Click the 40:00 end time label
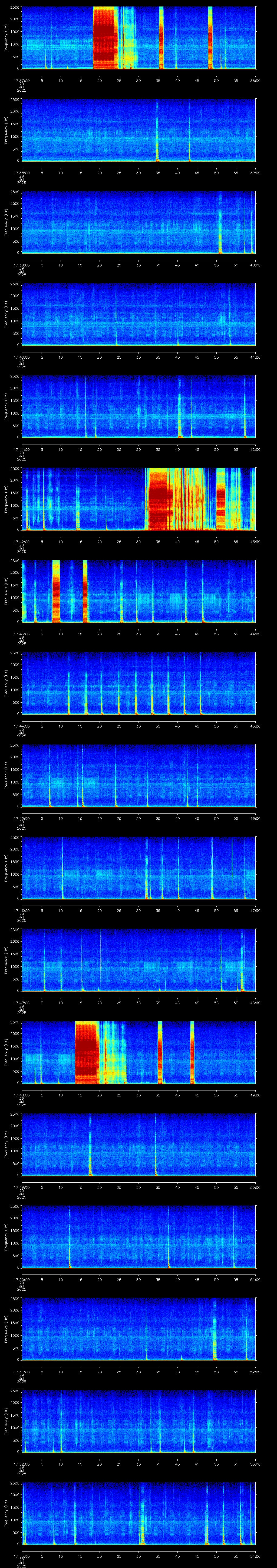Viewport: 277px width, 1568px height. [x=256, y=265]
